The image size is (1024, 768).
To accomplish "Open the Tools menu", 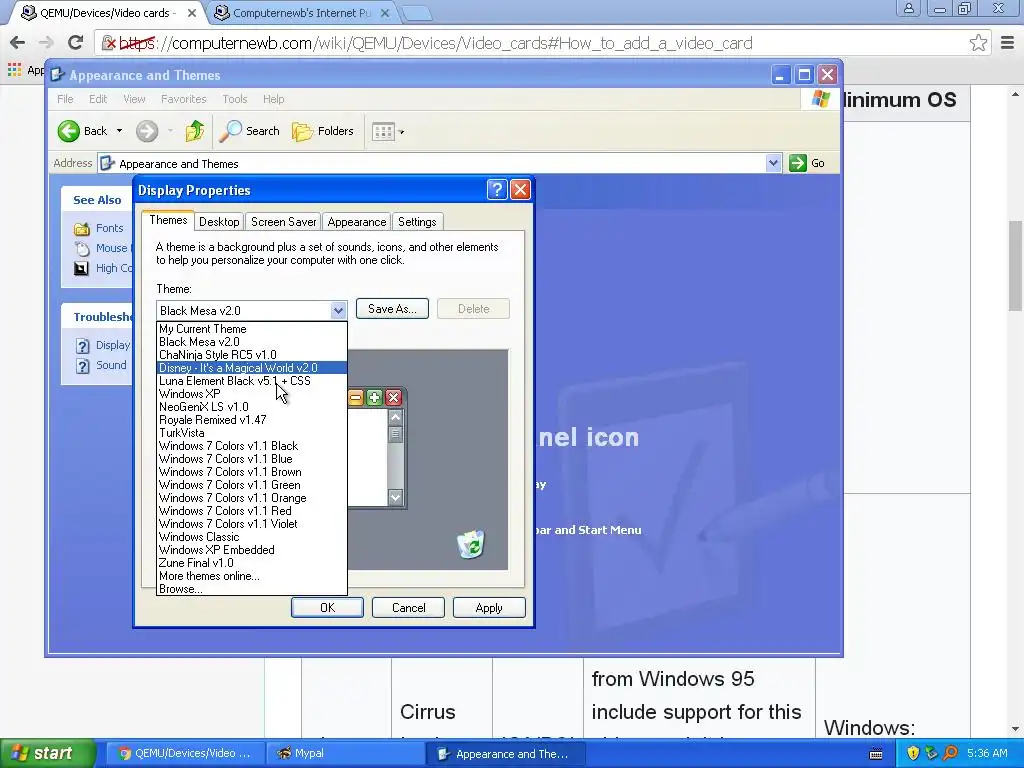I will click(234, 99).
